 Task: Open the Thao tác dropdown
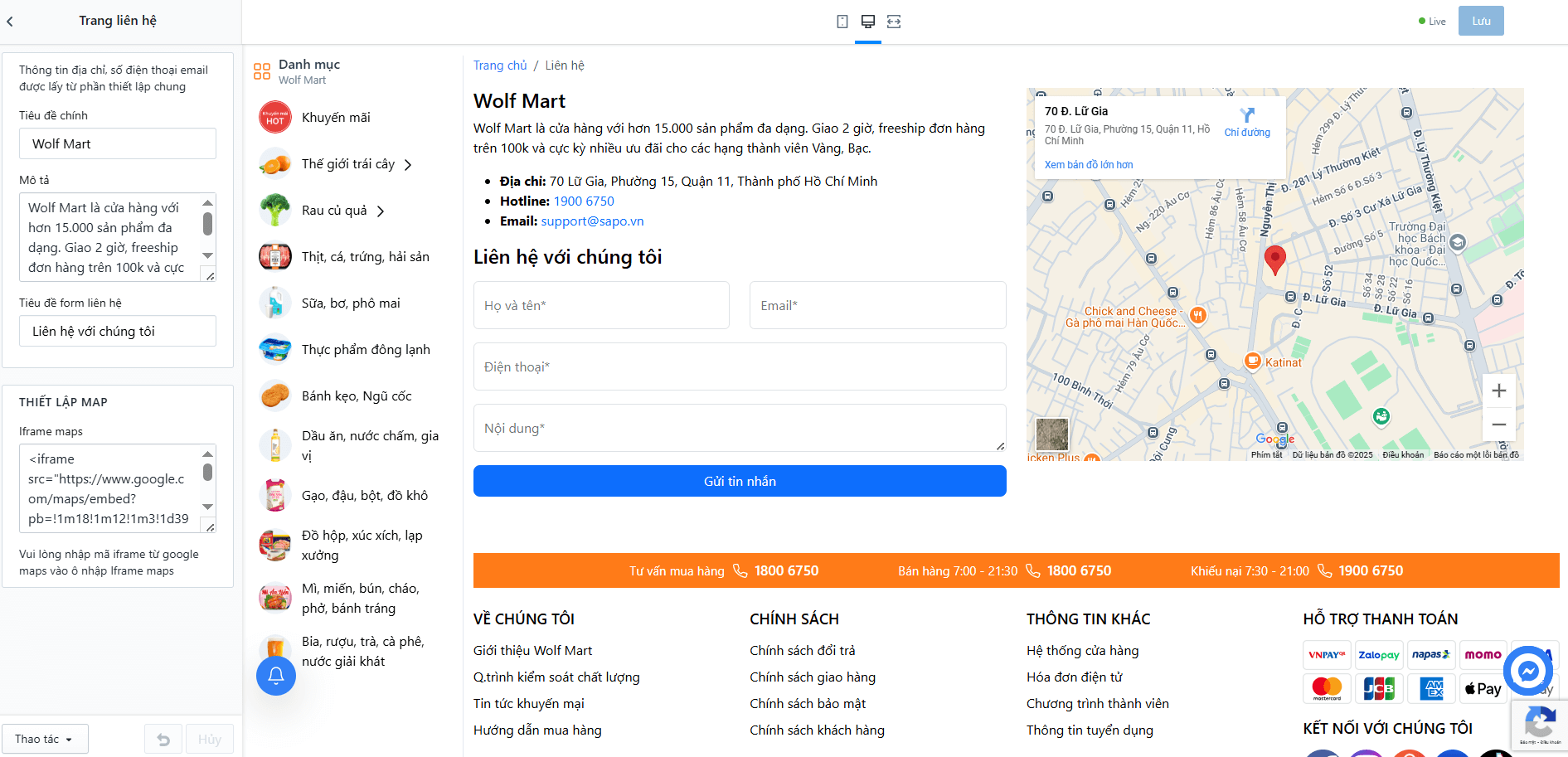(45, 740)
